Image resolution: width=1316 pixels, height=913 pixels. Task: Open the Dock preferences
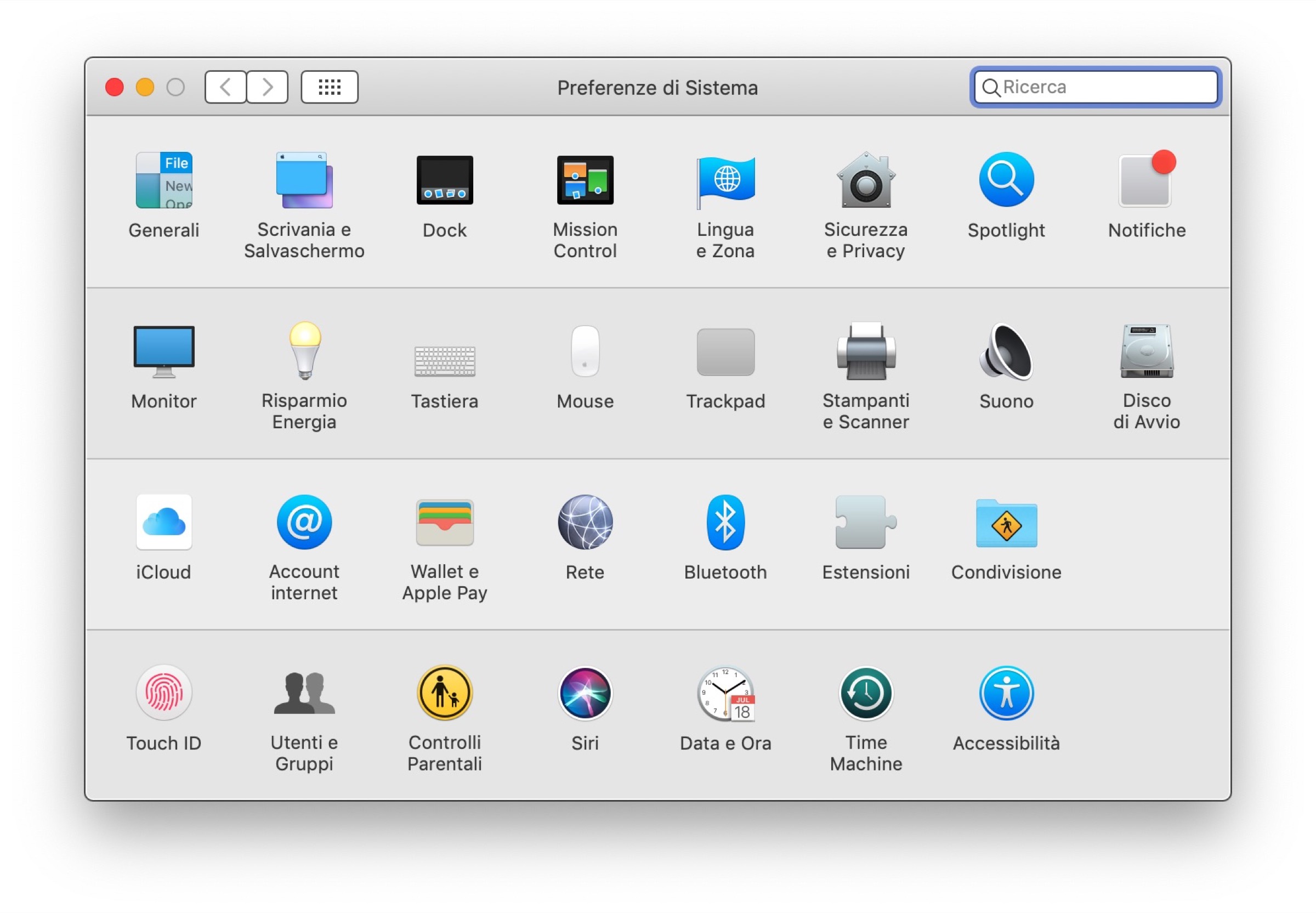tap(445, 195)
